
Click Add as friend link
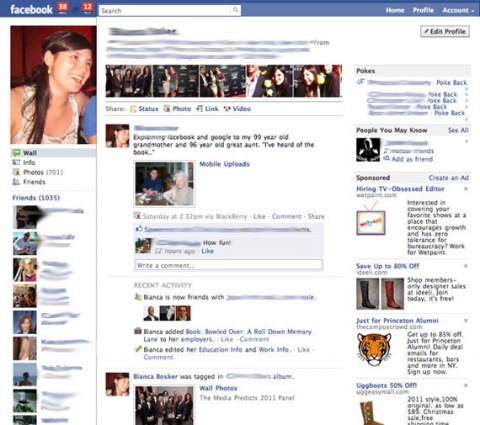click(408, 159)
